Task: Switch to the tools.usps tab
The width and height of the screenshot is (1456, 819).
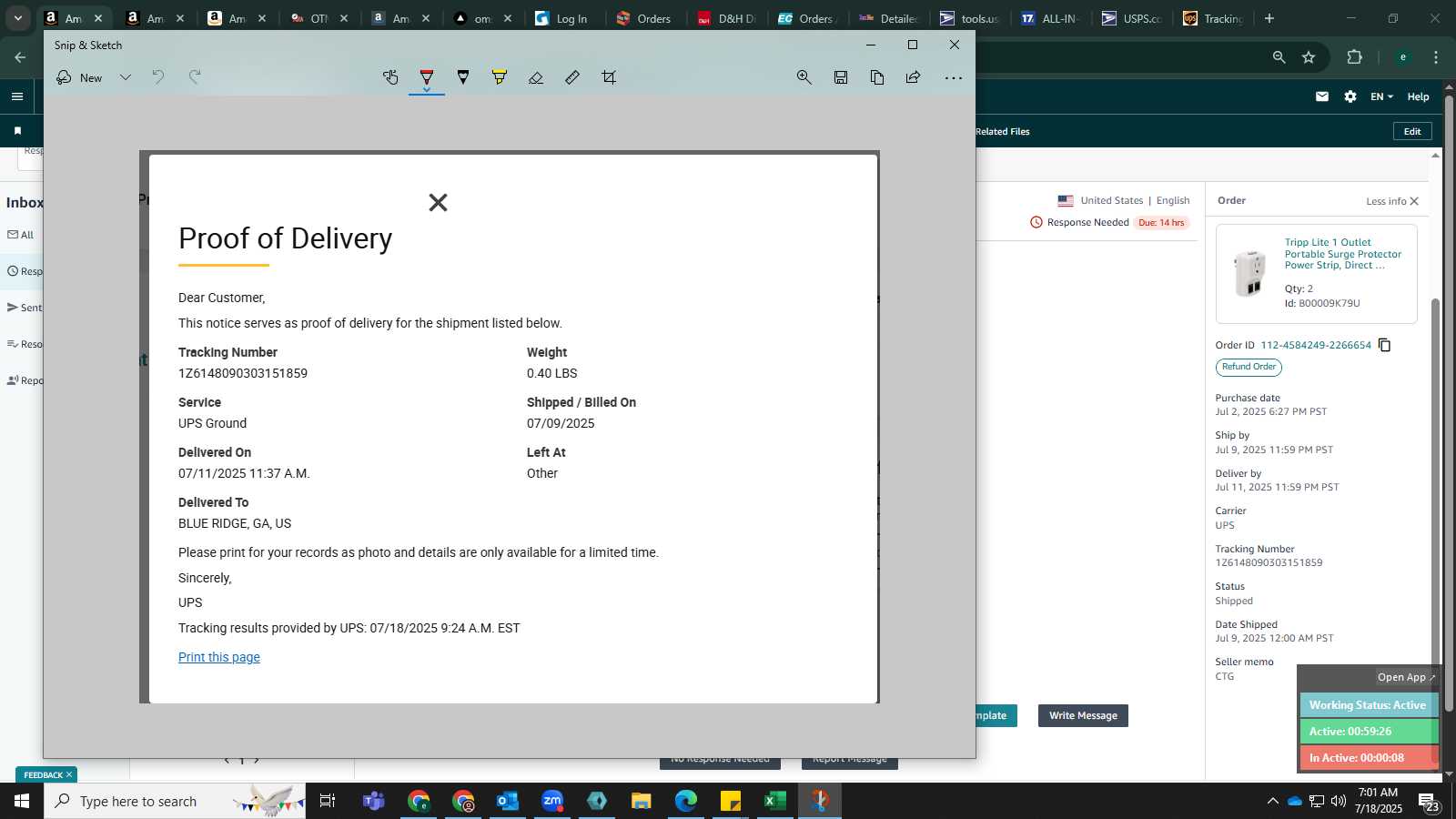Action: tap(970, 18)
